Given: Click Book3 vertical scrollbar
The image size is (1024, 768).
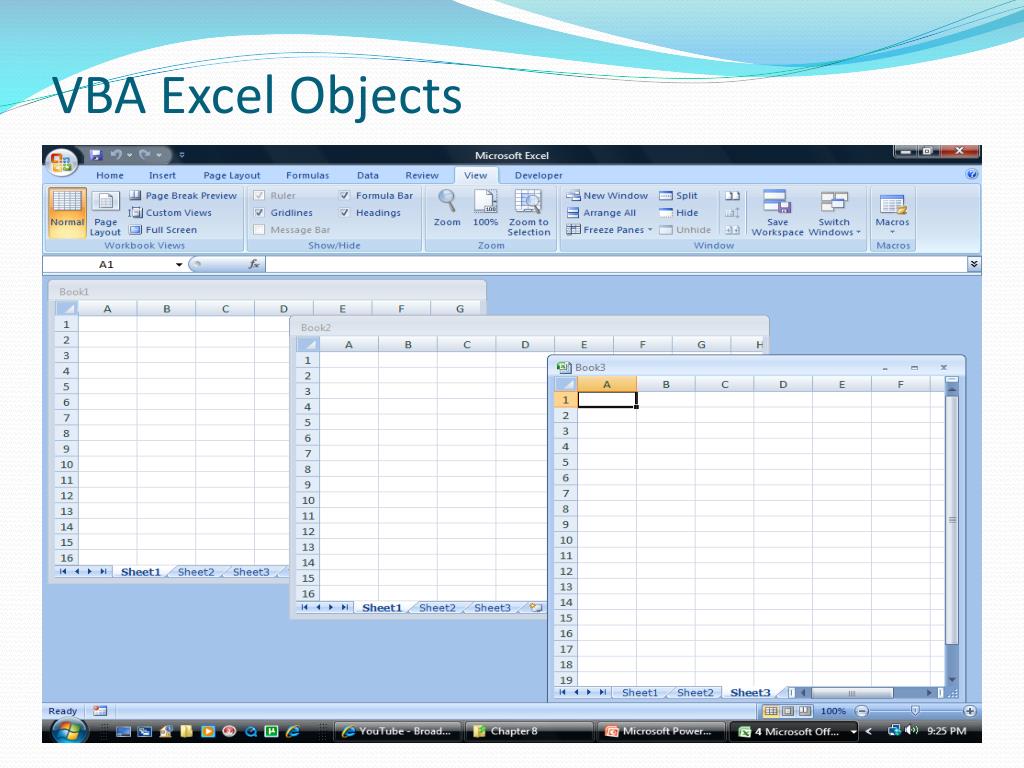Looking at the screenshot, I should tap(952, 519).
